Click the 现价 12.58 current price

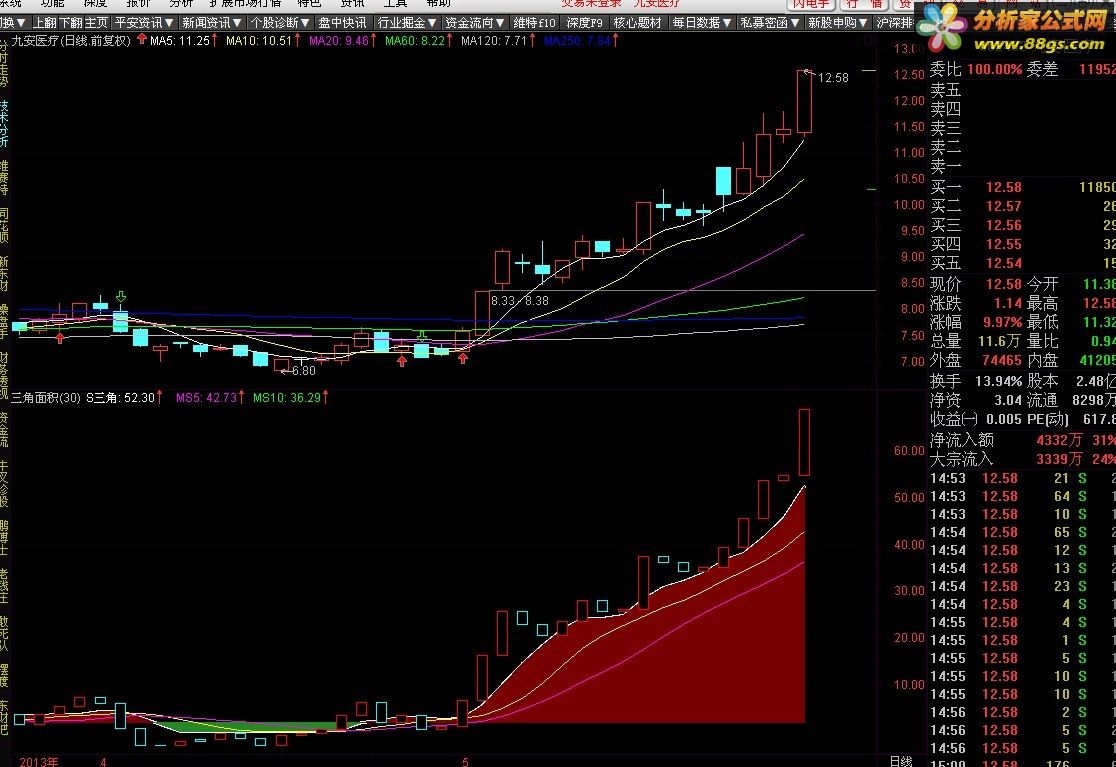pyautogui.click(x=1004, y=285)
